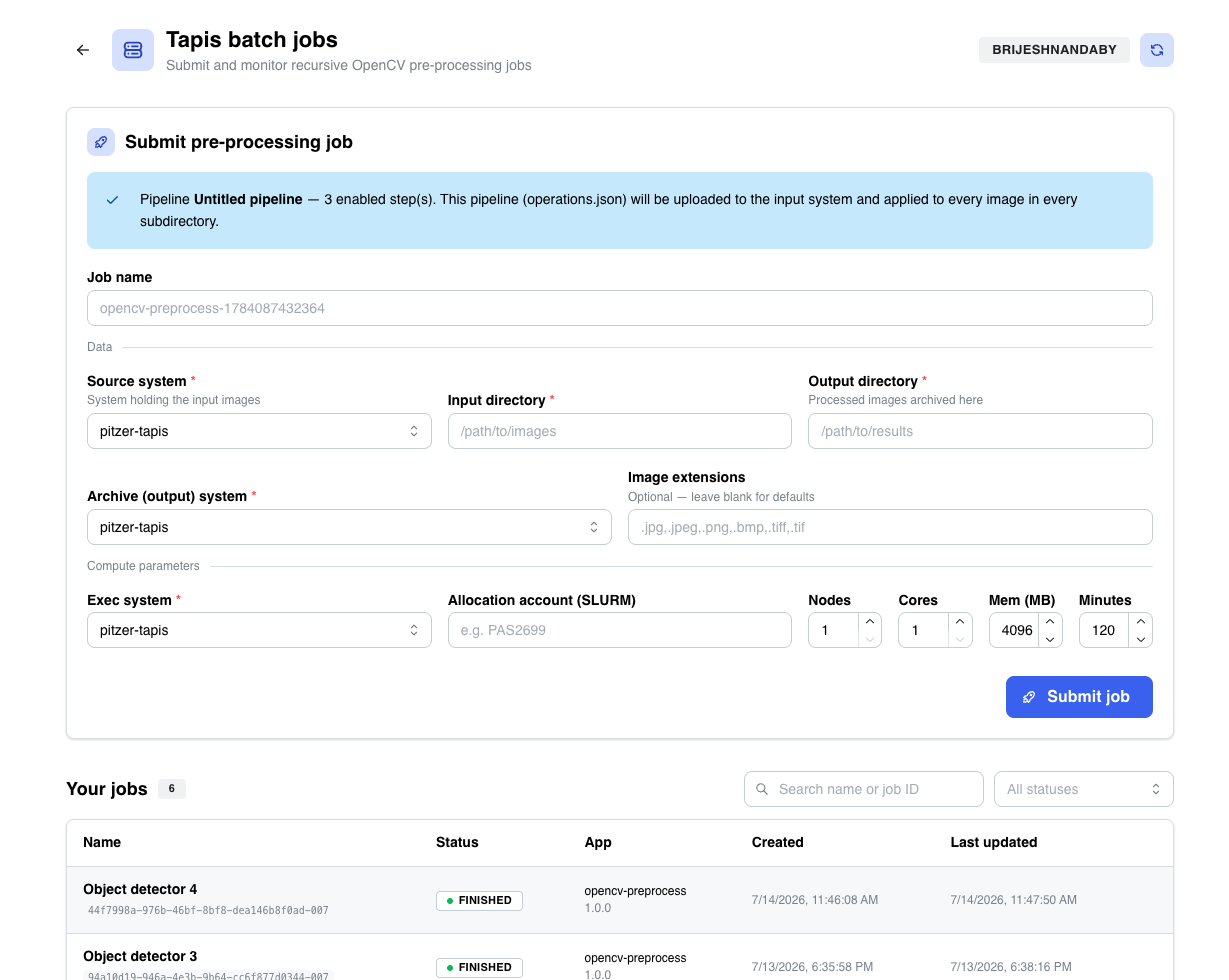This screenshot has height=980, width=1229.
Task: Click the rocket icon beside Submit pre-processing job
Action: [101, 142]
